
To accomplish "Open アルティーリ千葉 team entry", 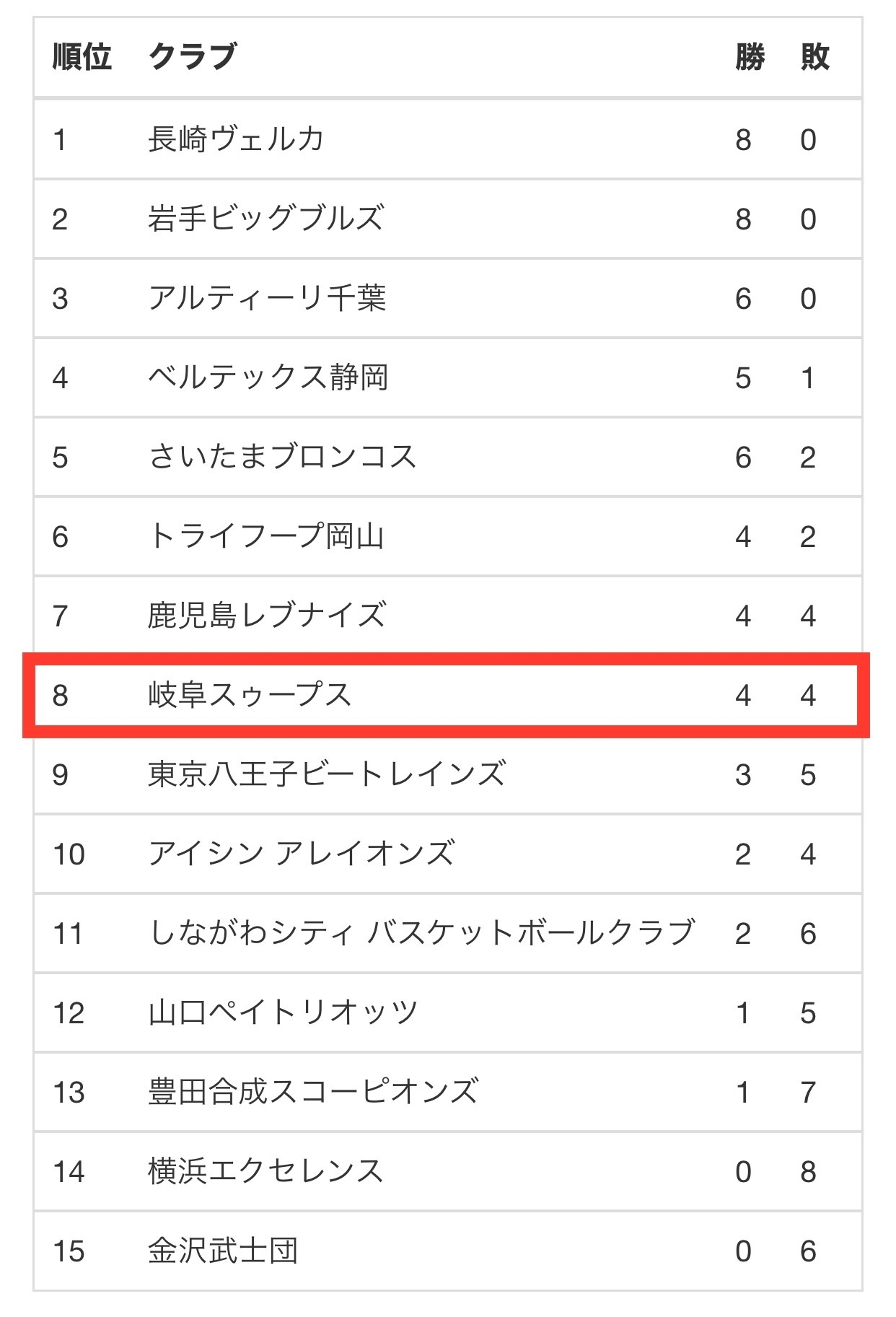I will click(x=267, y=297).
